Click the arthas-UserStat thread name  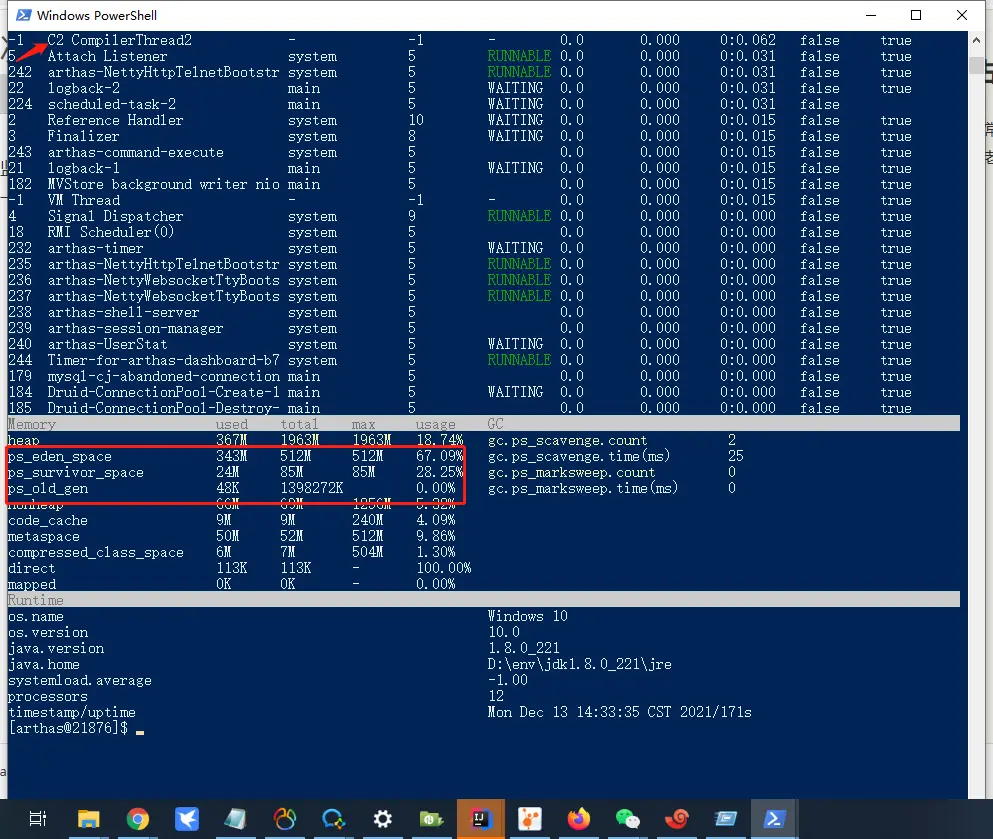click(x=108, y=344)
